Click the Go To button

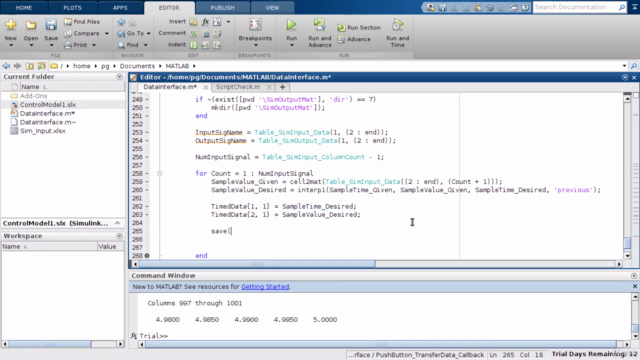point(131,33)
